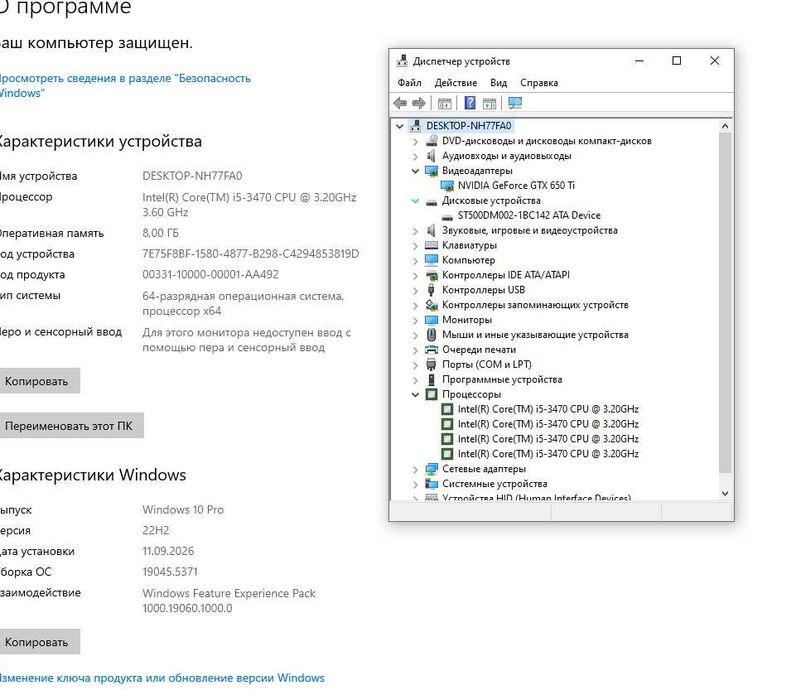This screenshot has width=791, height=700.
Task: Click the OS build value 19045.5371
Action: 170,572
